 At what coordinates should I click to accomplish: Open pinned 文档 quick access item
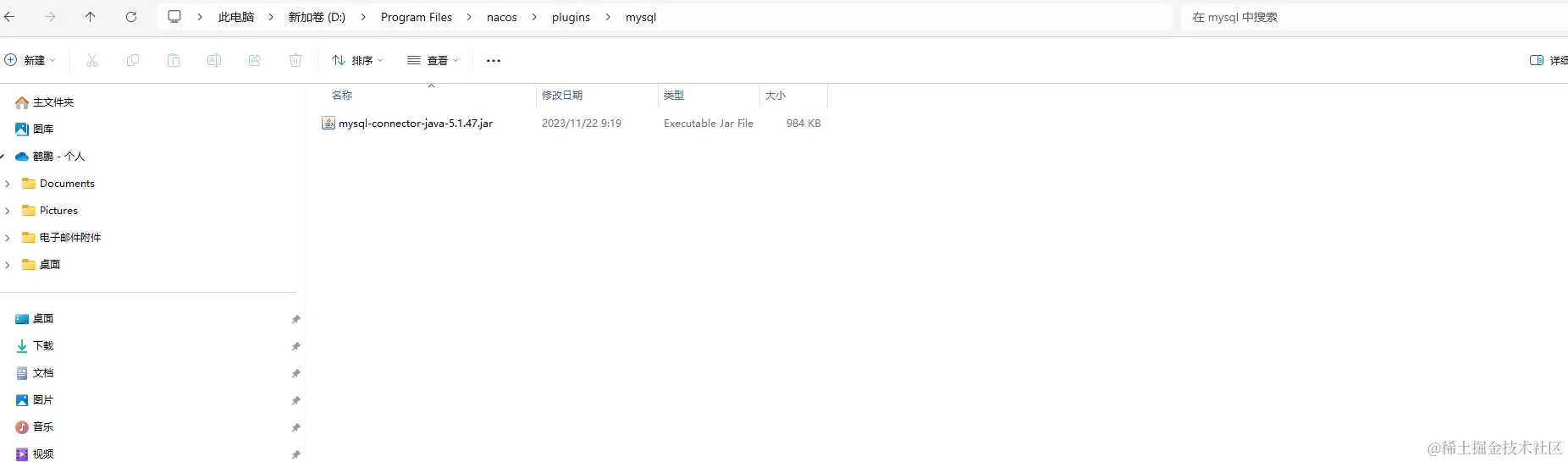pos(43,373)
